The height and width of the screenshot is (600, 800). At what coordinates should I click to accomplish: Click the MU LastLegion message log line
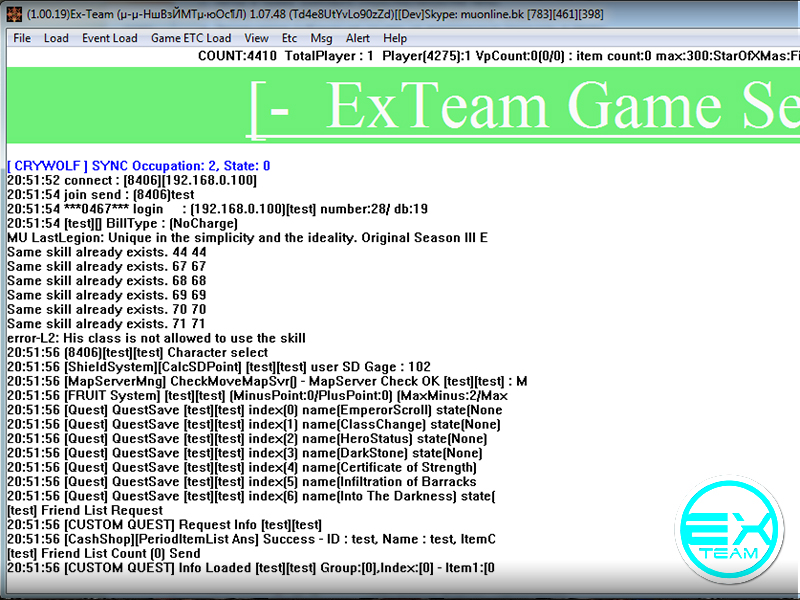tap(247, 237)
